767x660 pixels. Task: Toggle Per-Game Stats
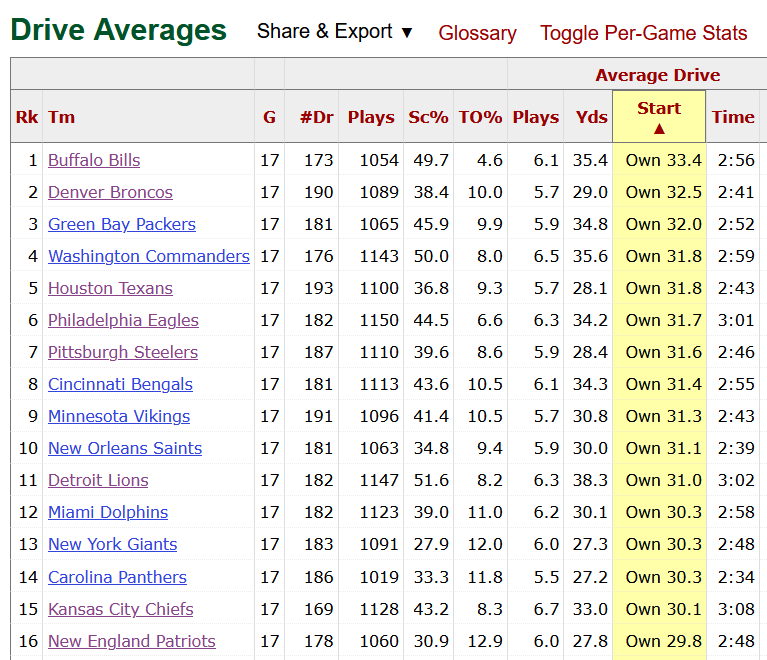643,33
